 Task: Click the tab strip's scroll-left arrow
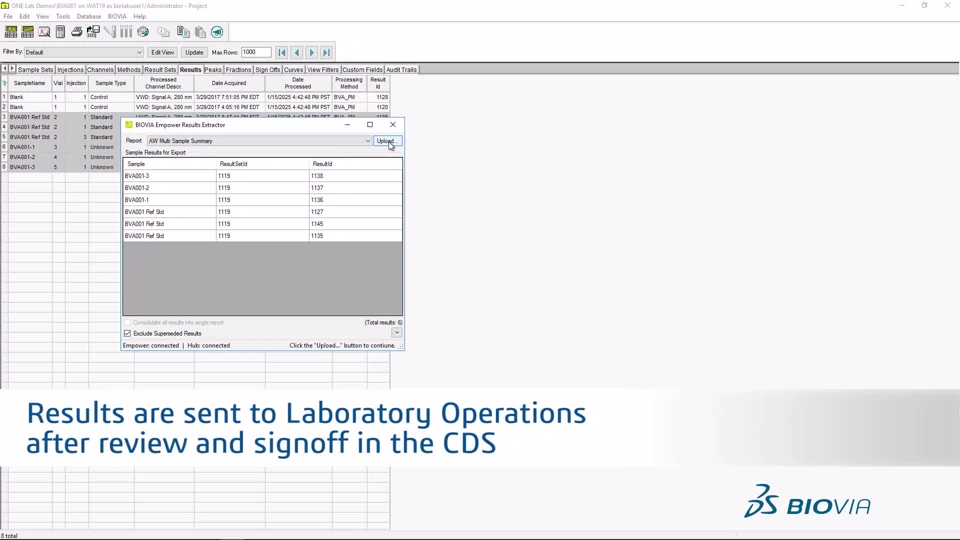click(5, 69)
